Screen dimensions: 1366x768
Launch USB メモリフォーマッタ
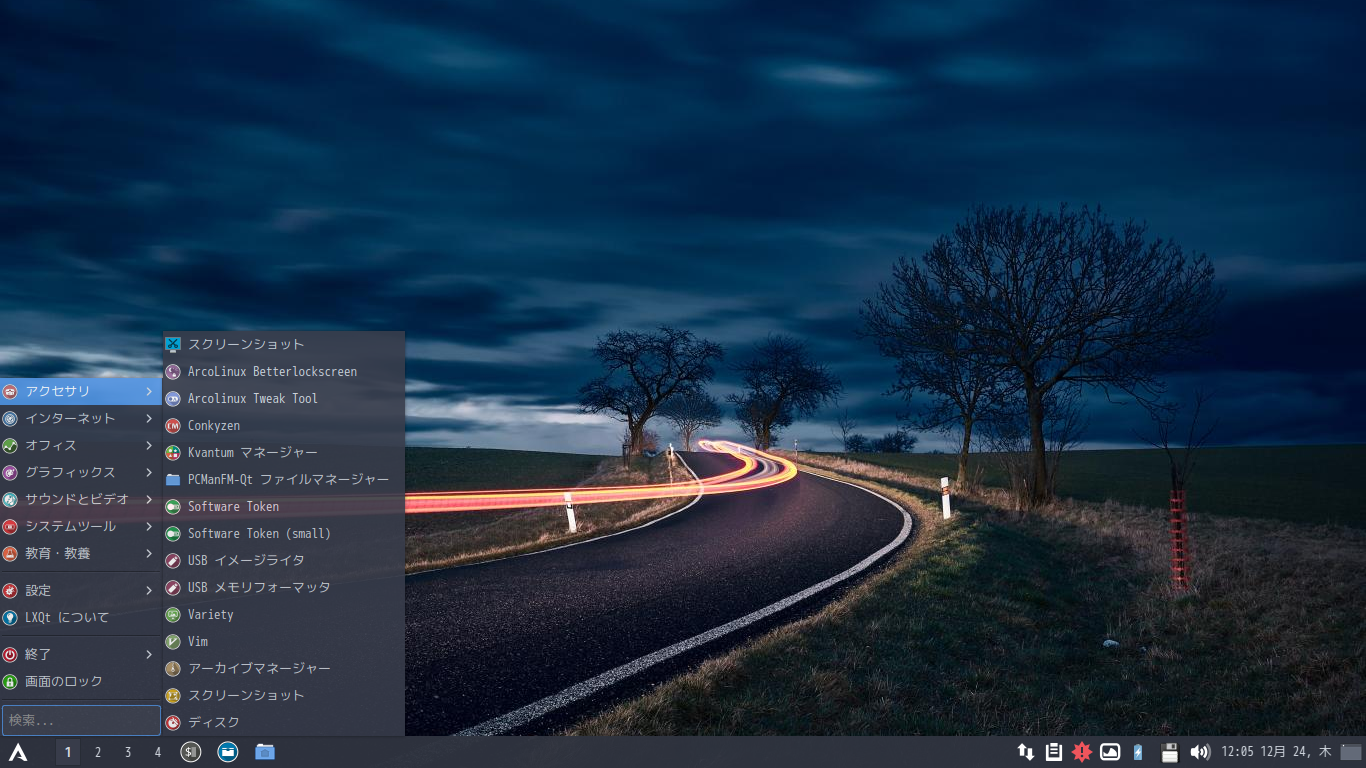pos(284,587)
